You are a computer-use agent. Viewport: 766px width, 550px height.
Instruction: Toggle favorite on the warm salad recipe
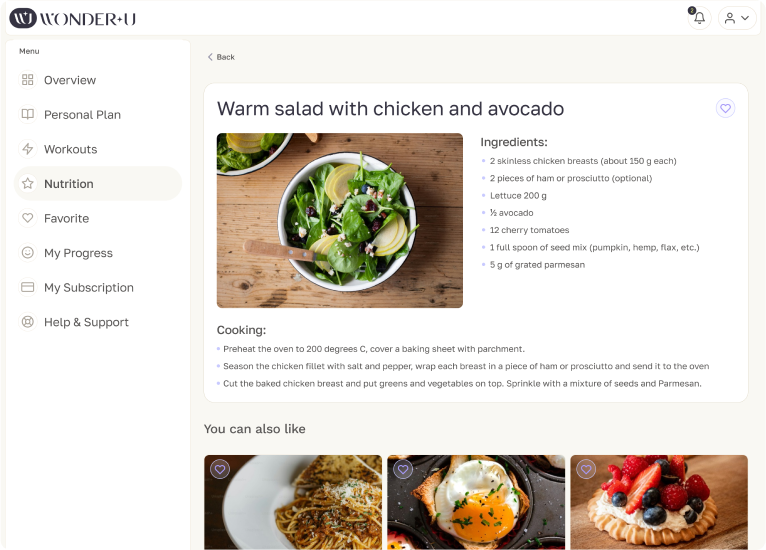tap(726, 108)
